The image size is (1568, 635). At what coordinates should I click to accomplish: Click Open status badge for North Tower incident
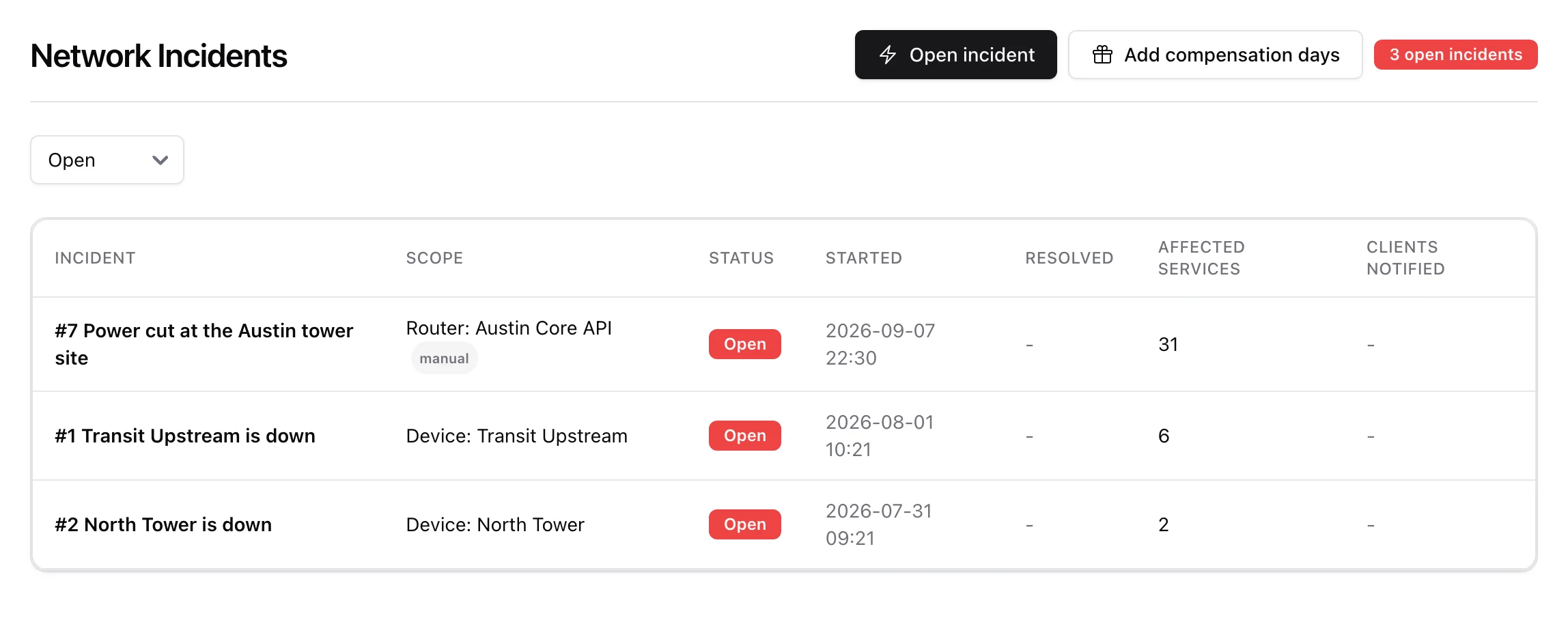(744, 524)
